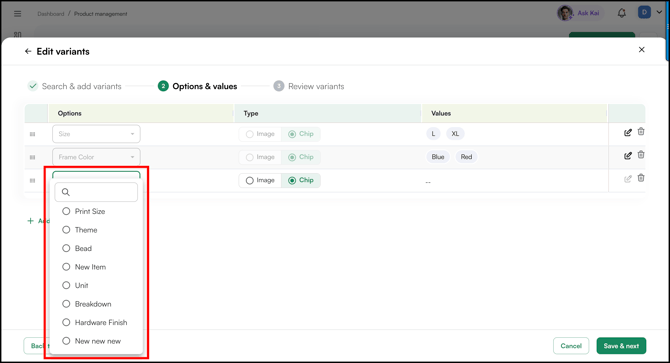The height and width of the screenshot is (363, 670).
Task: Select the New Item radio option
Action: pos(66,267)
